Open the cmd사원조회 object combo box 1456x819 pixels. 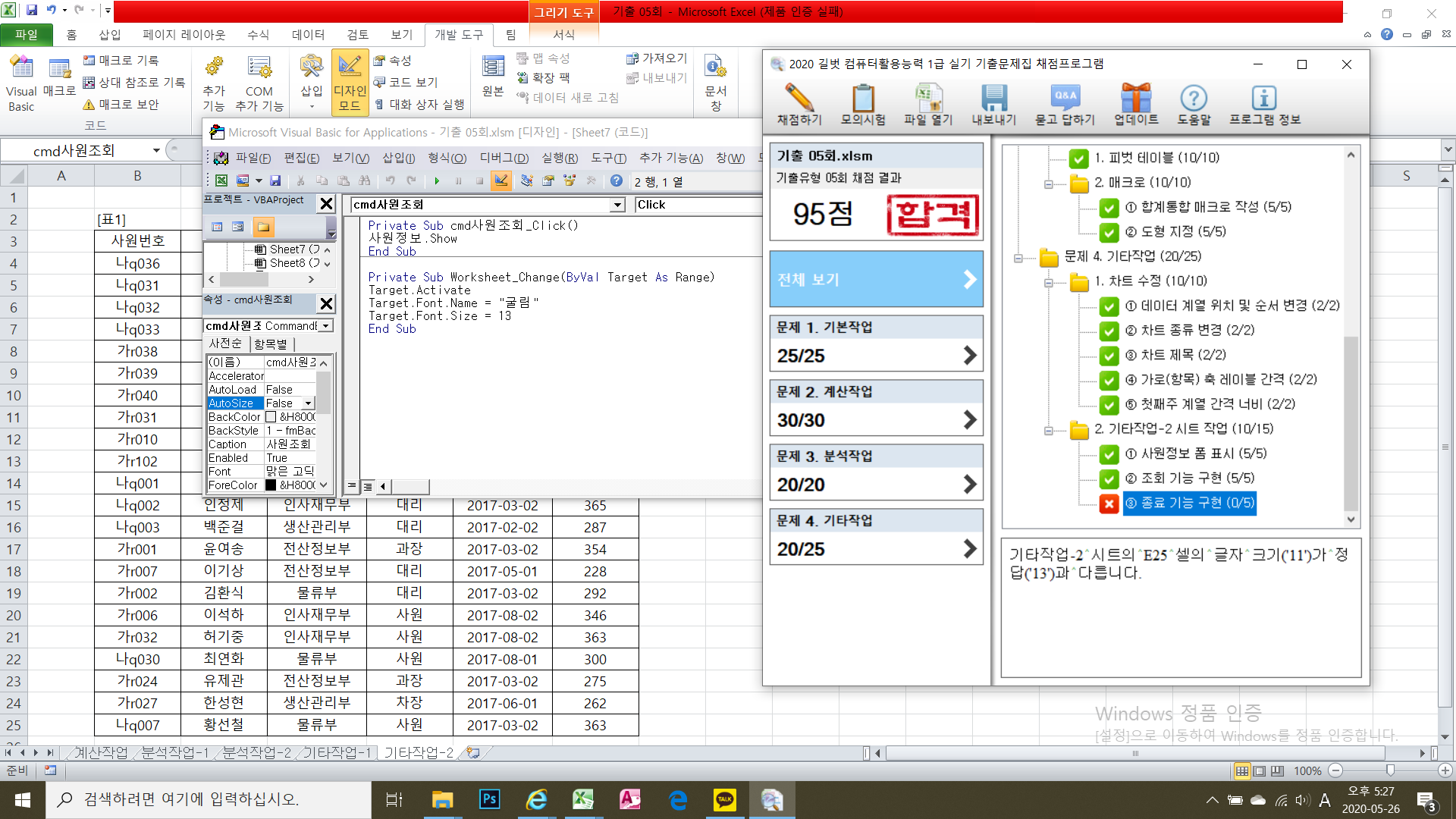click(617, 205)
